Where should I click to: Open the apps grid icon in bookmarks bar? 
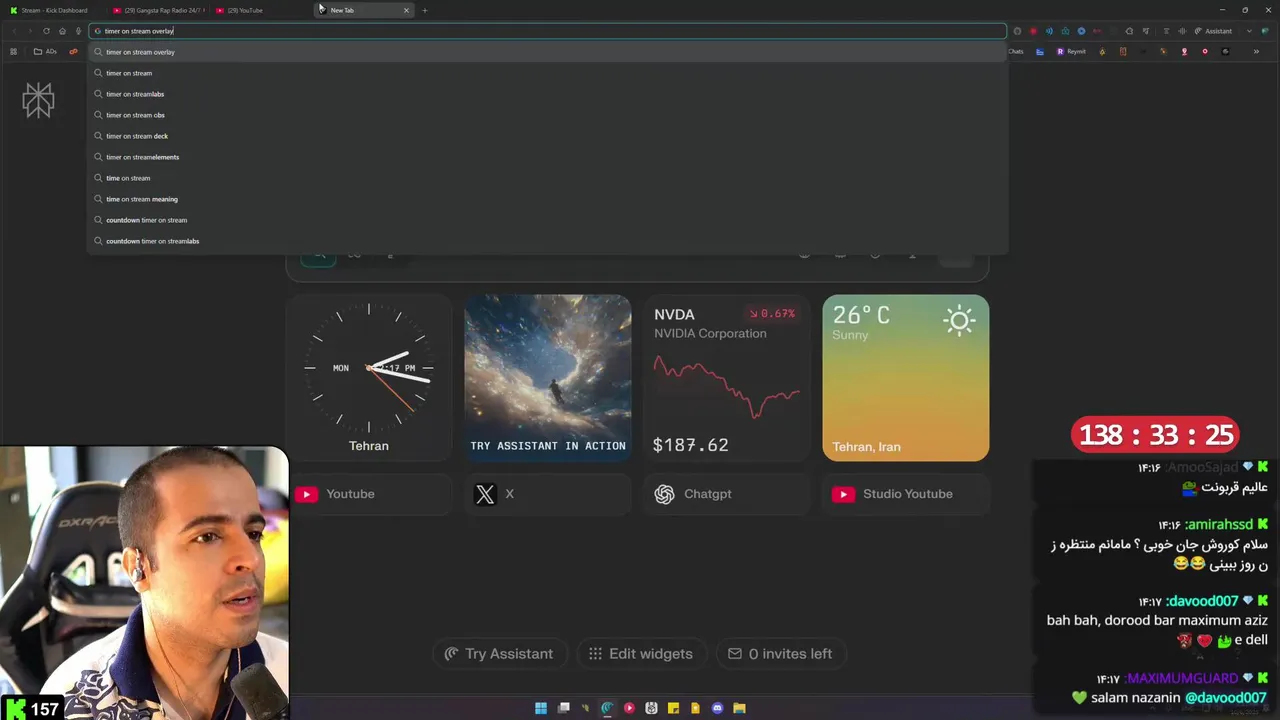(x=13, y=51)
